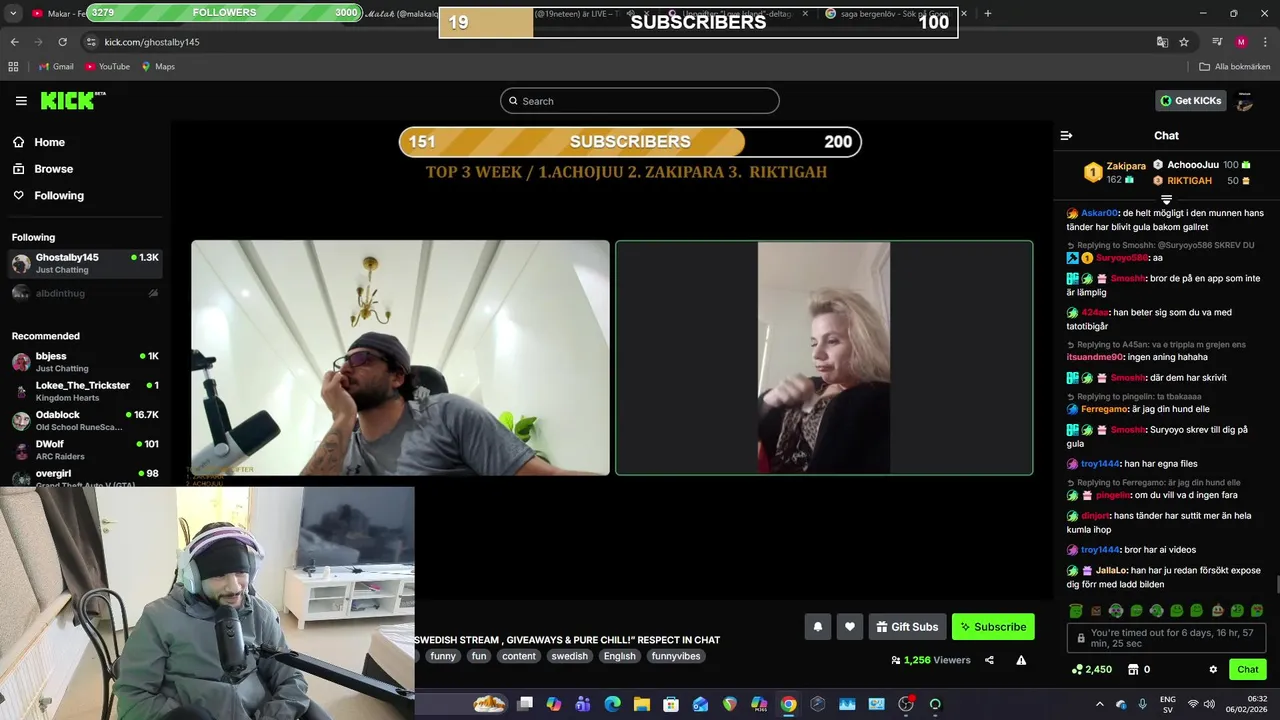Open Gmail bookmark

click(56, 67)
